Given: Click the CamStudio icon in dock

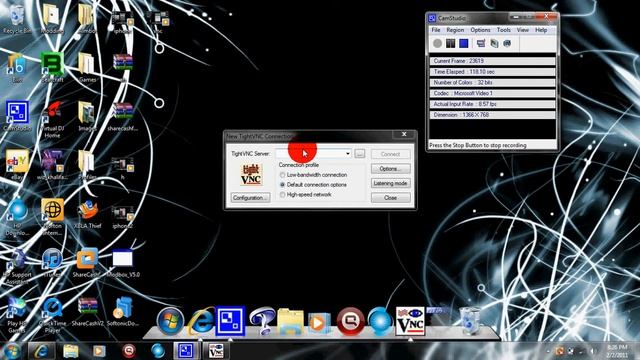Looking at the screenshot, I should tap(230, 321).
